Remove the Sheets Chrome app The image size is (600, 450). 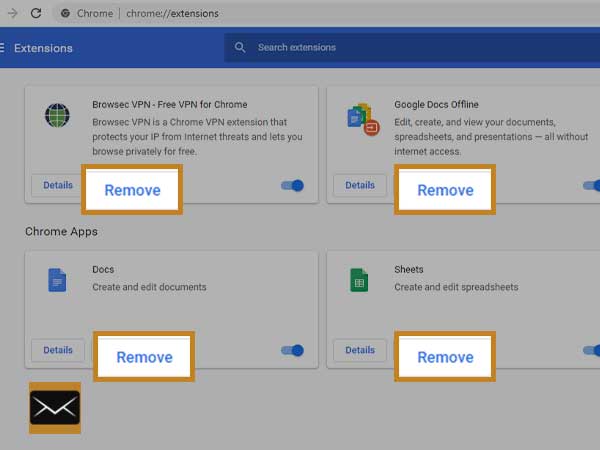pyautogui.click(x=445, y=357)
